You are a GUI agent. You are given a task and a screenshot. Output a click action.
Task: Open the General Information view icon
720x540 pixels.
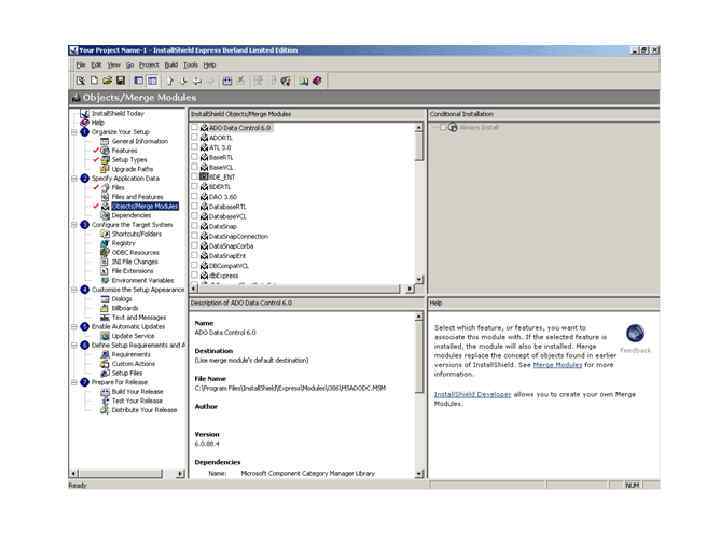[105, 141]
